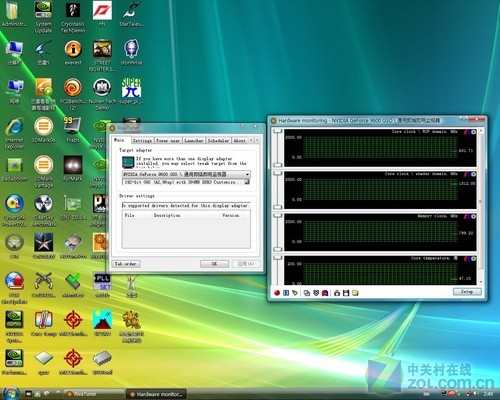Launch the everest desktop icon

73,53
